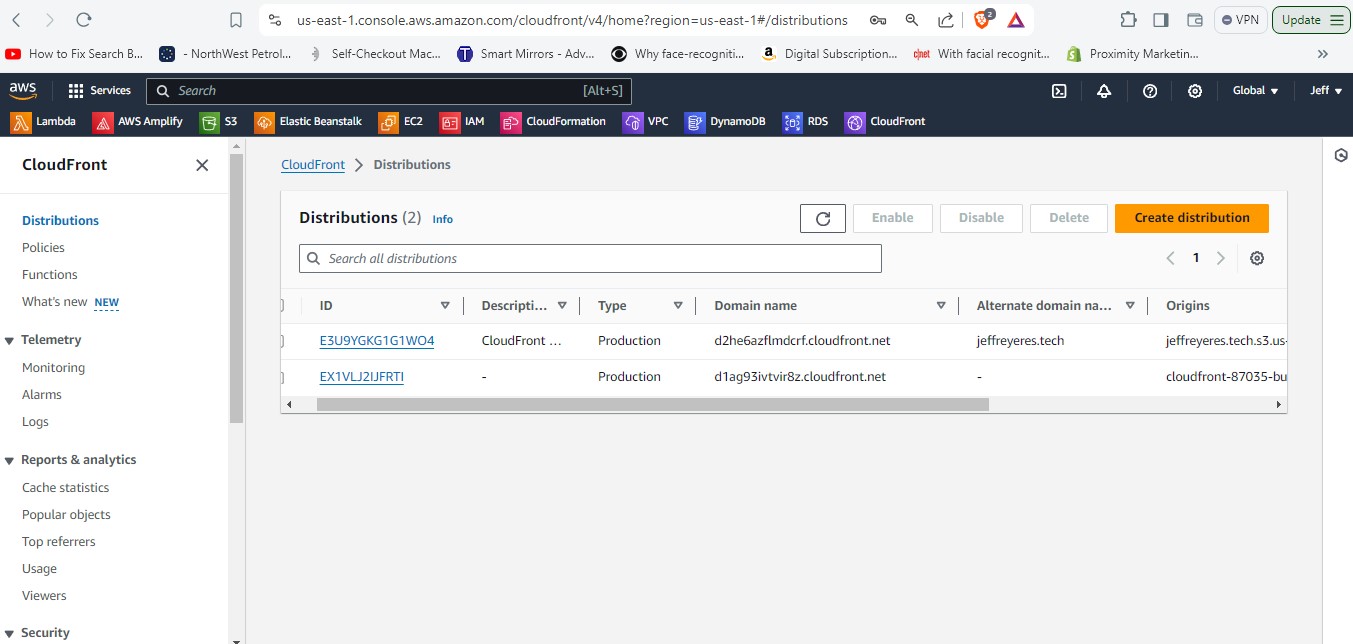Open Elastic Beanstalk shortcut
The image size is (1353, 644).
pyautogui.click(x=308, y=122)
